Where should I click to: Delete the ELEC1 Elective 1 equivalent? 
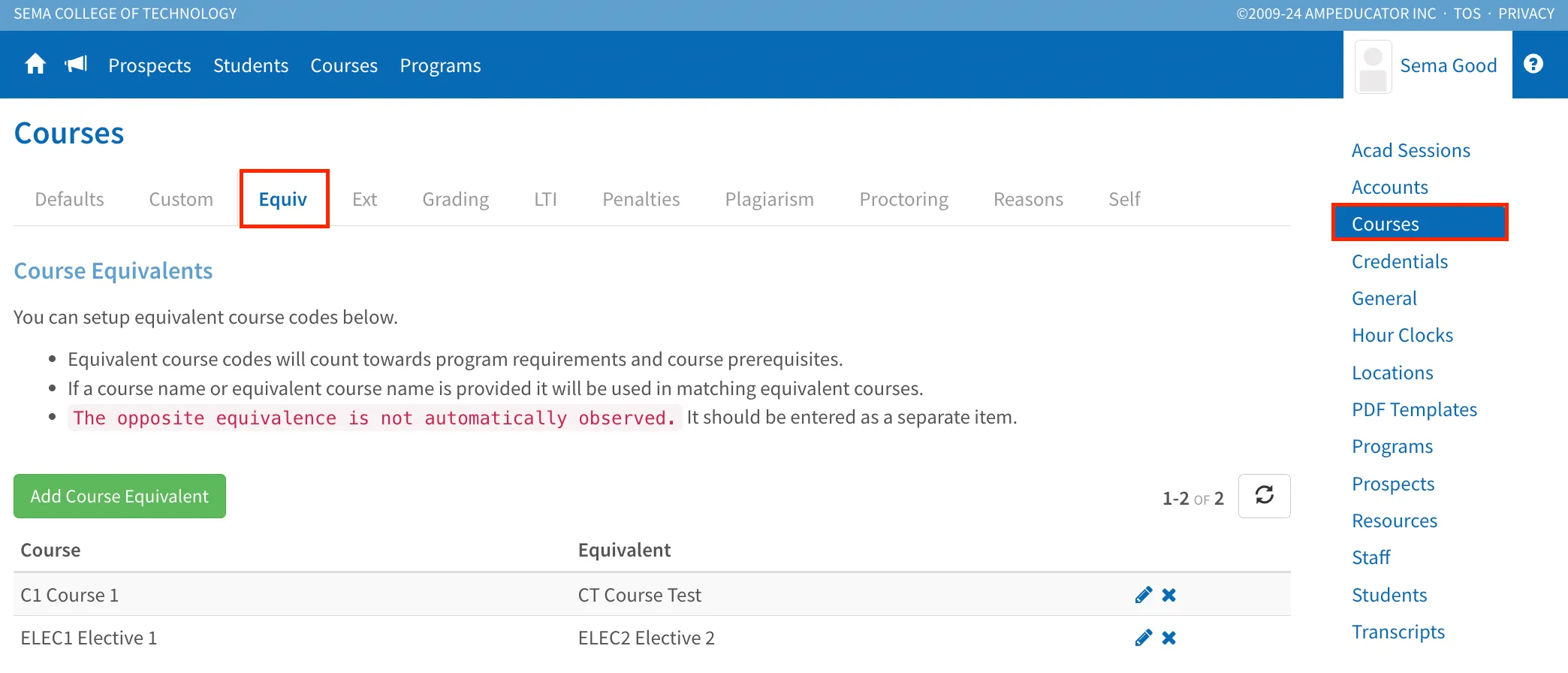(1169, 638)
